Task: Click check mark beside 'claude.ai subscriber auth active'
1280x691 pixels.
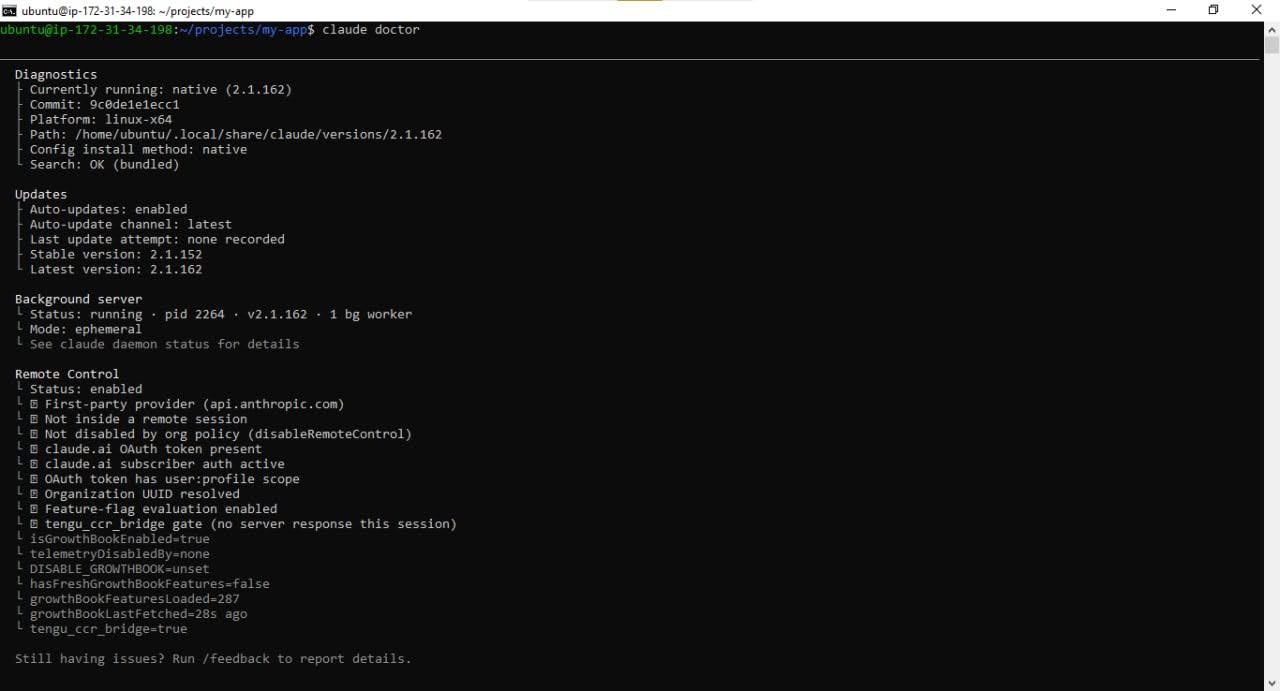Action: pyautogui.click(x=34, y=465)
